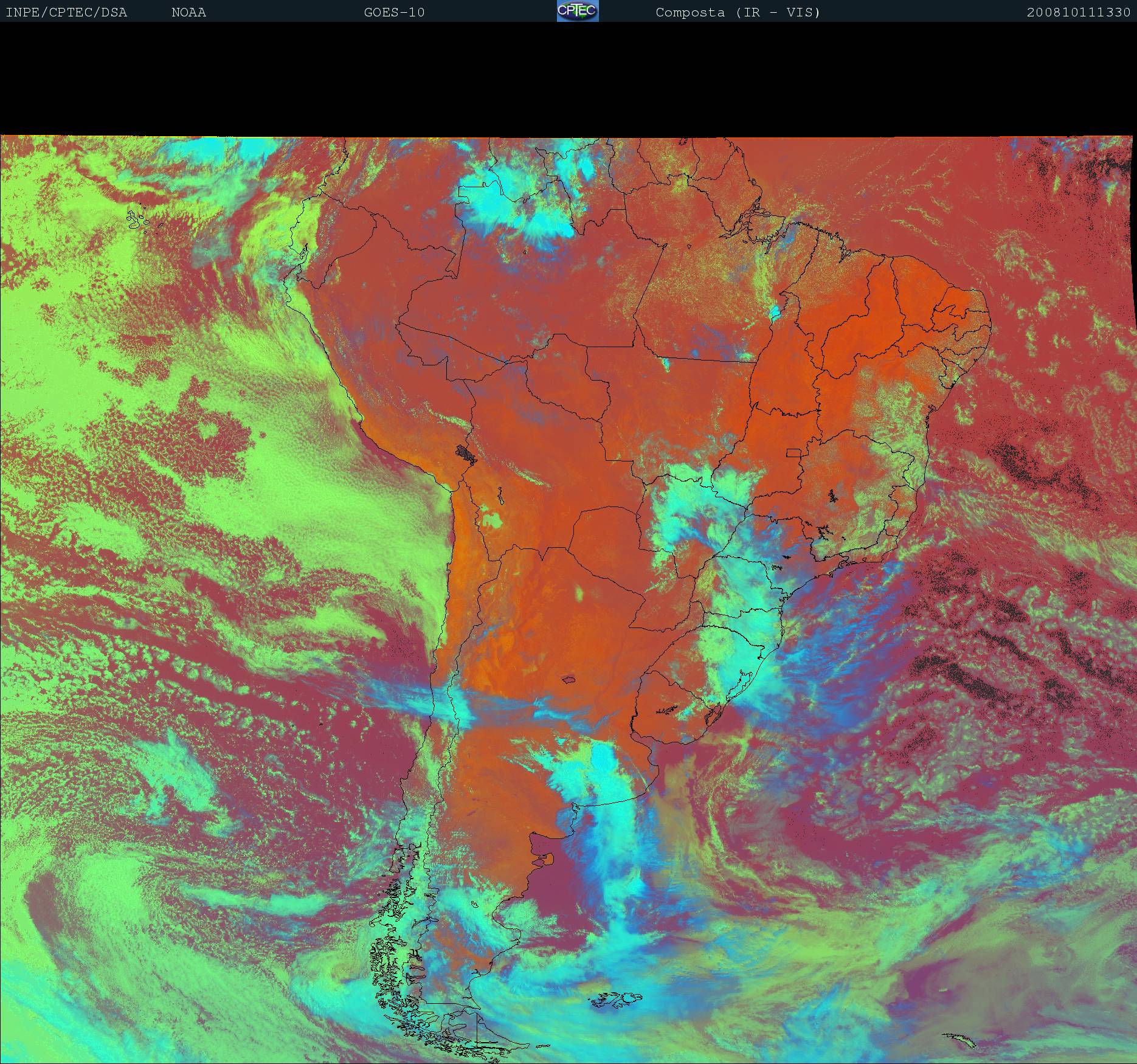Click the green Salar de Uyuni patch
Screen dimensions: 1137x1064
click(x=492, y=520)
